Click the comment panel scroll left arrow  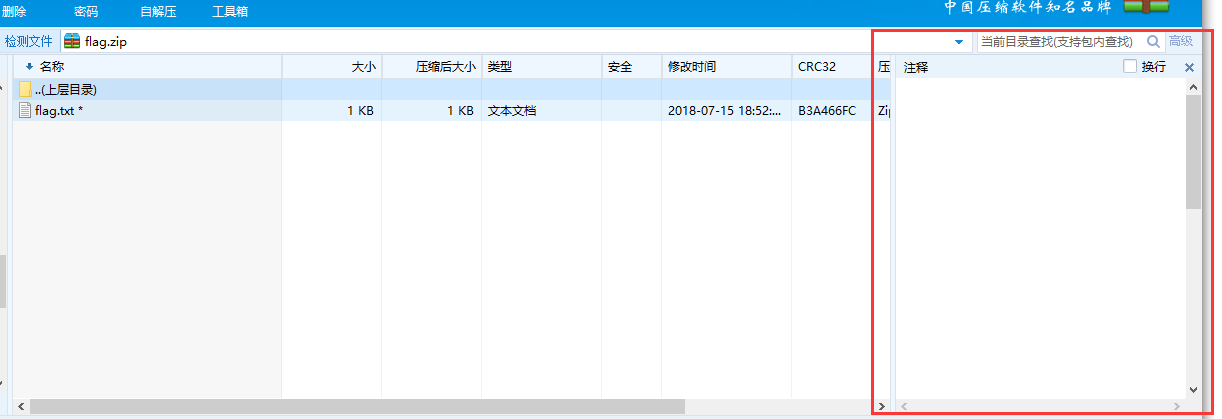click(904, 407)
